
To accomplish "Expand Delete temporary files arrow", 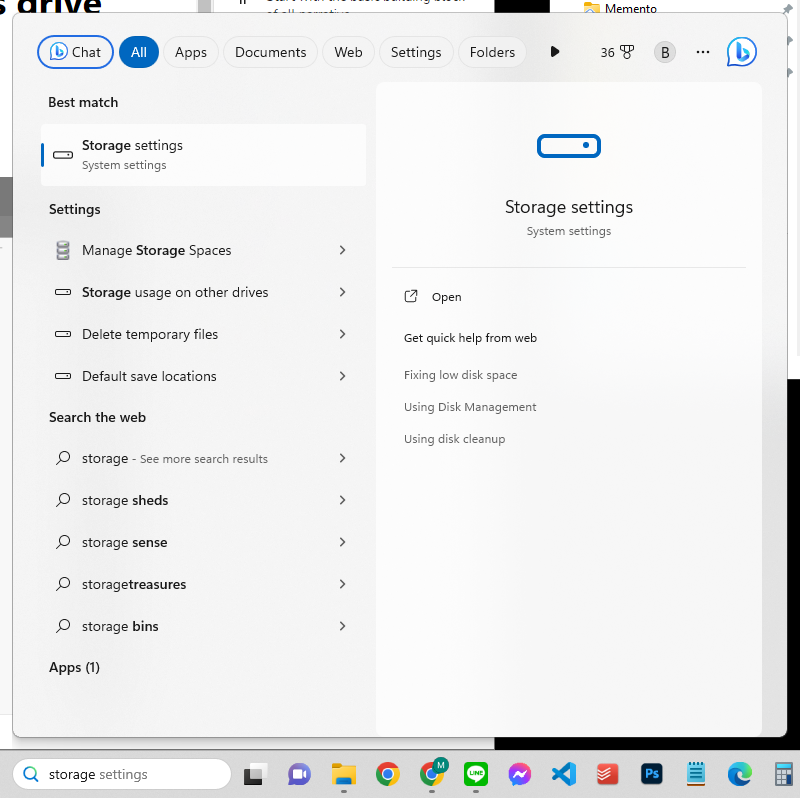I will [x=342, y=334].
